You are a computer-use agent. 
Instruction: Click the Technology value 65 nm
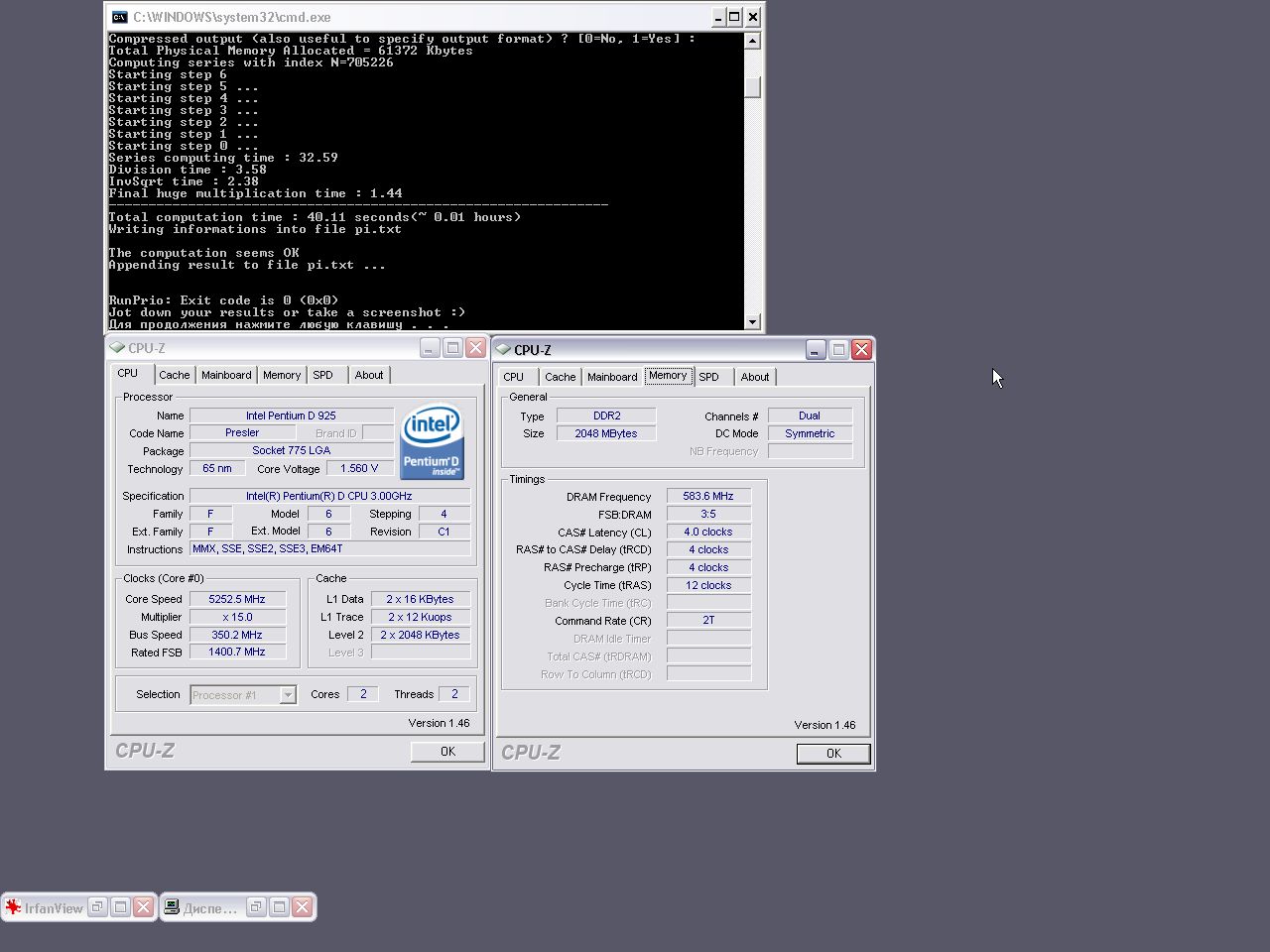pyautogui.click(x=217, y=468)
